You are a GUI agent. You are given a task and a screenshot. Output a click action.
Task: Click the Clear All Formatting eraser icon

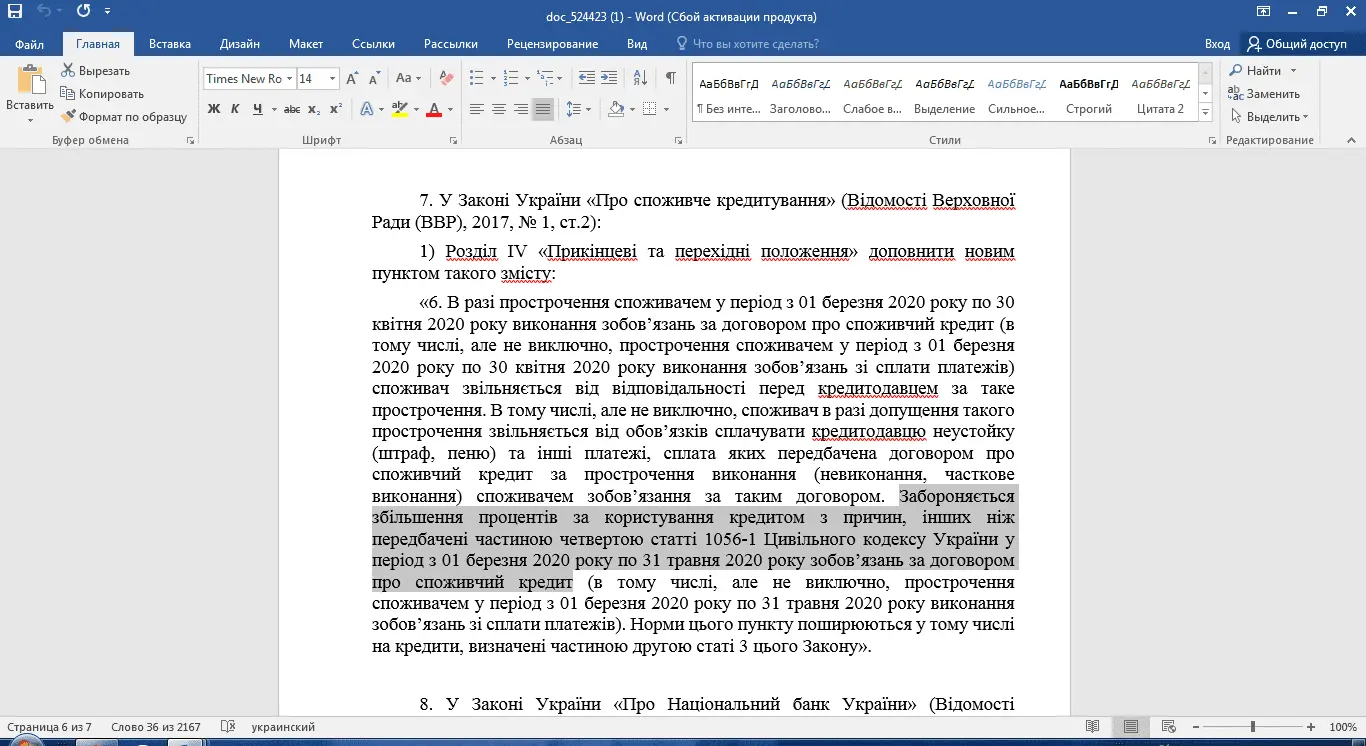point(446,78)
